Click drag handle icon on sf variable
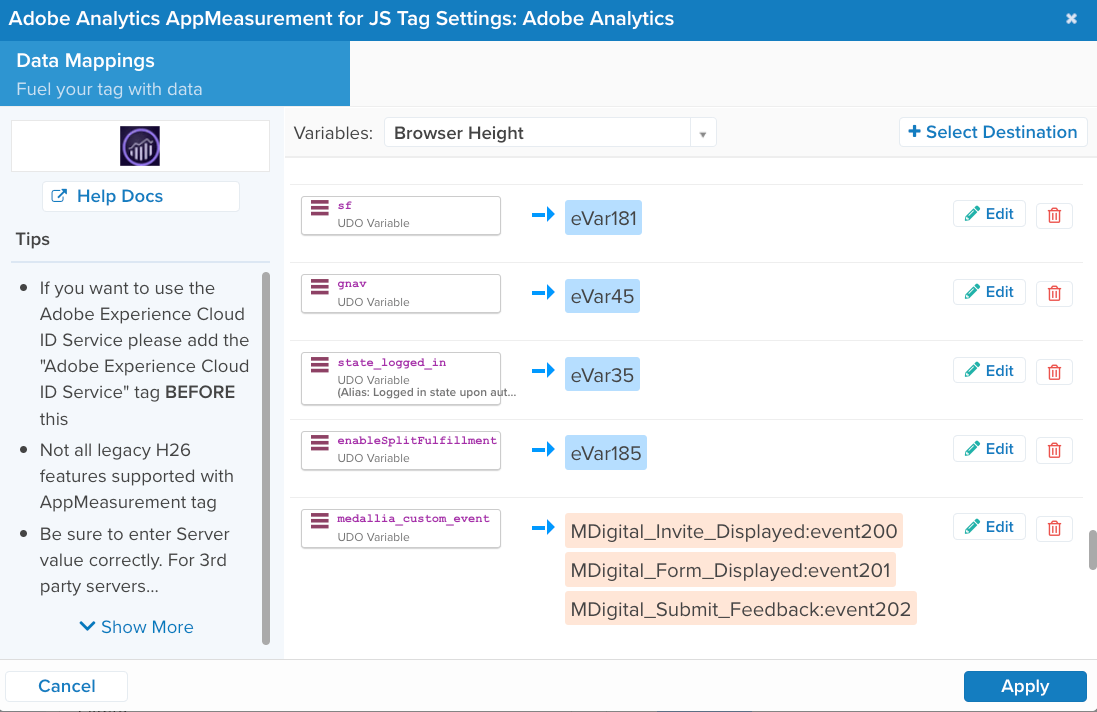The width and height of the screenshot is (1097, 712). click(319, 208)
